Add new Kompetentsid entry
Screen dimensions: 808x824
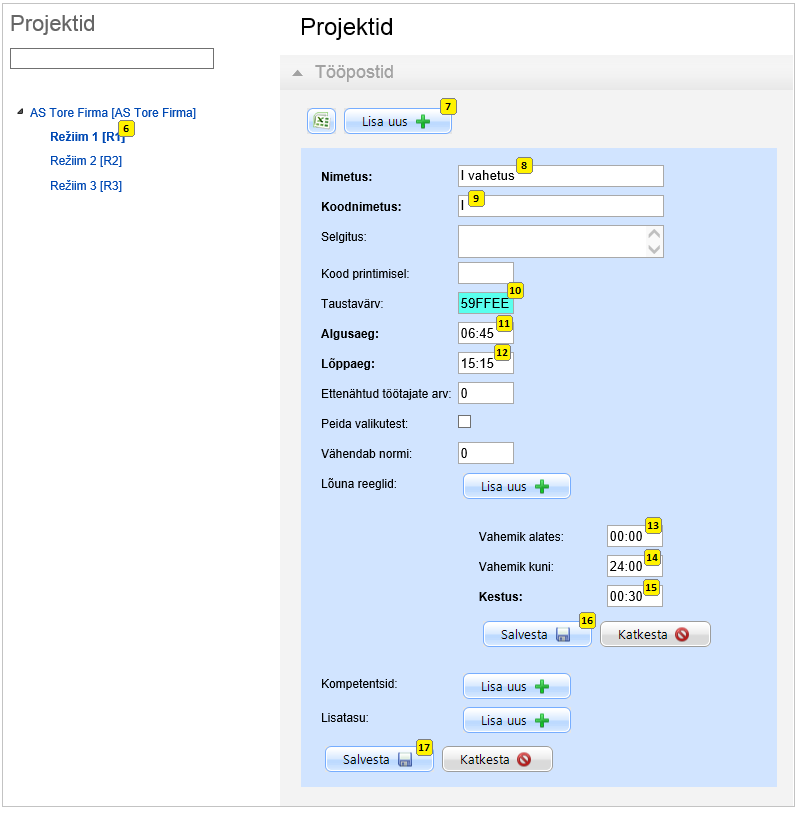tap(516, 687)
